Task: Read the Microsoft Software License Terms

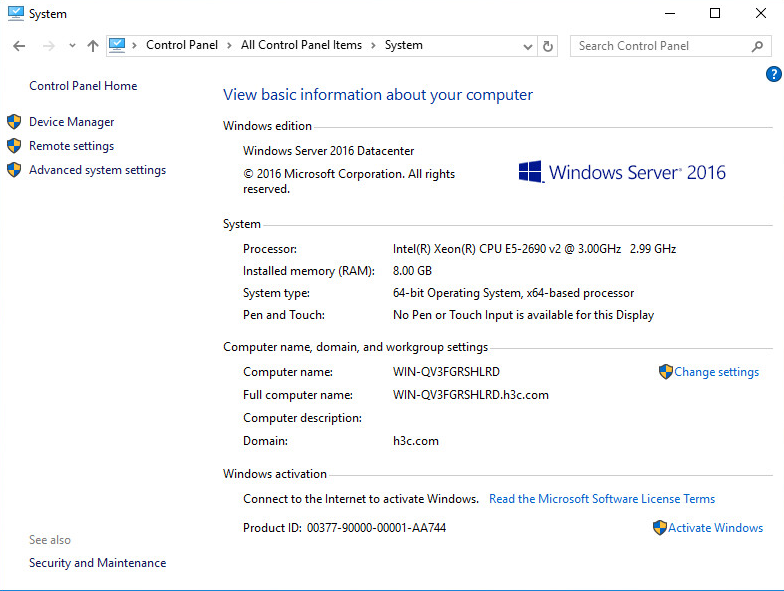Action: click(602, 499)
